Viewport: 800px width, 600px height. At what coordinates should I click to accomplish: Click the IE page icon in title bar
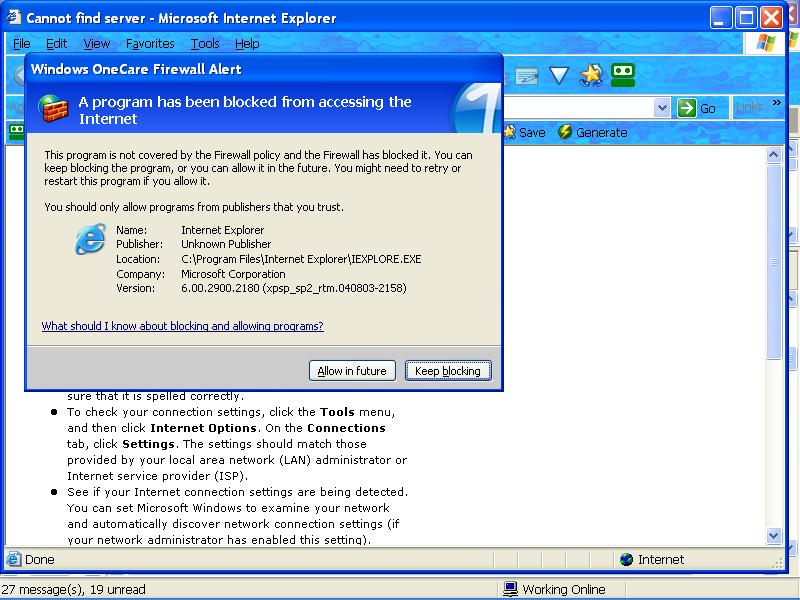[13, 17]
